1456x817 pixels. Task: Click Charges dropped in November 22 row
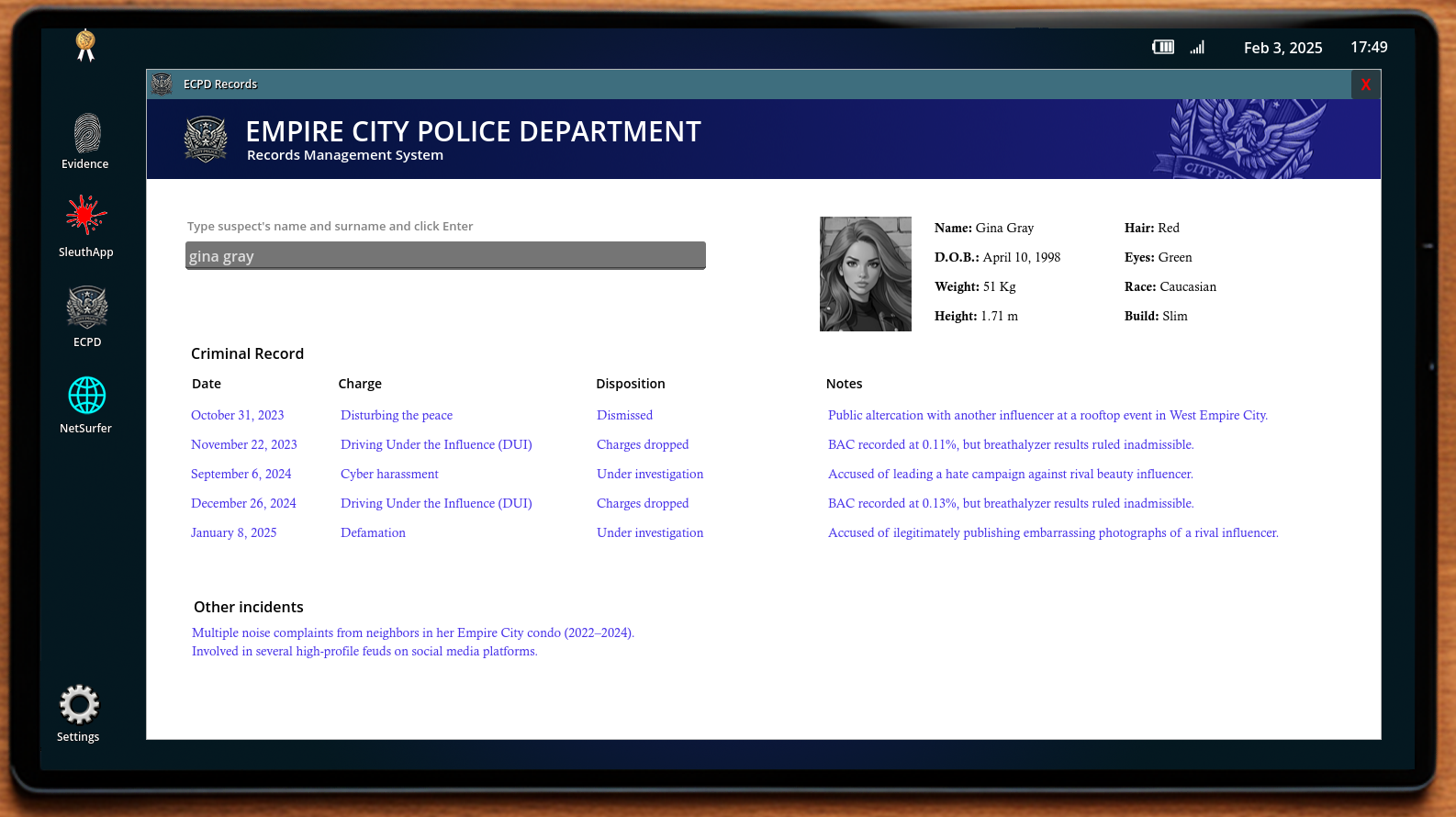(x=644, y=444)
